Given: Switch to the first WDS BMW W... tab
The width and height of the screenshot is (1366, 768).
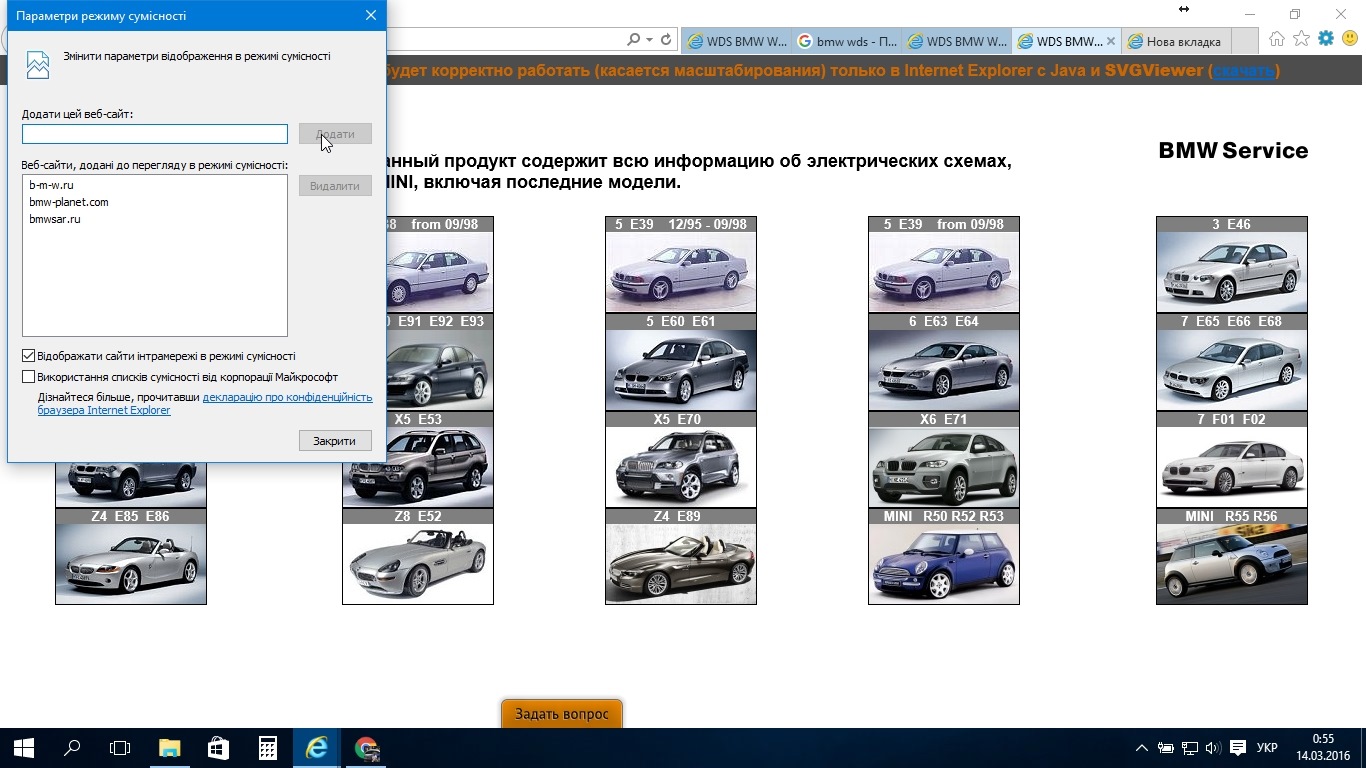Looking at the screenshot, I should [x=738, y=42].
